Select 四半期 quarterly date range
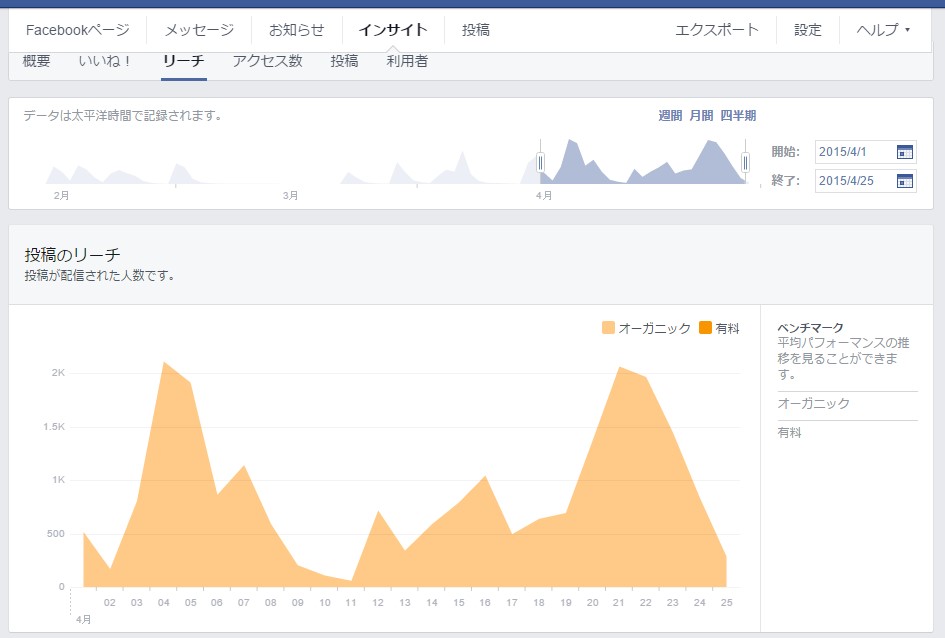Image resolution: width=945 pixels, height=638 pixels. tap(736, 115)
